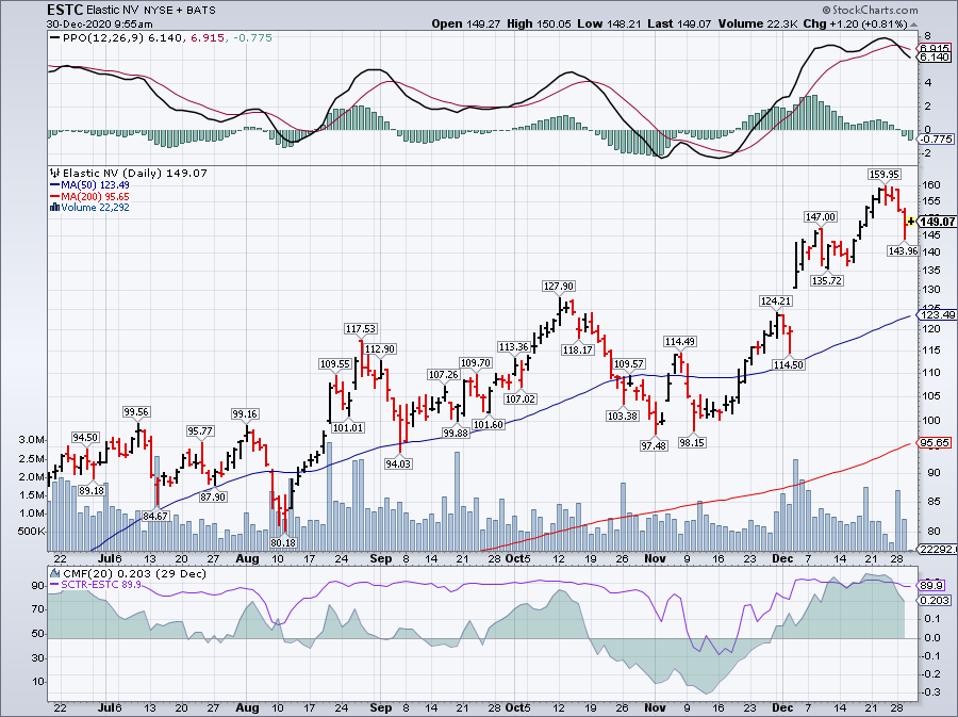The width and height of the screenshot is (958, 717).
Task: Click the 147.00 price high label
Action: (x=820, y=217)
